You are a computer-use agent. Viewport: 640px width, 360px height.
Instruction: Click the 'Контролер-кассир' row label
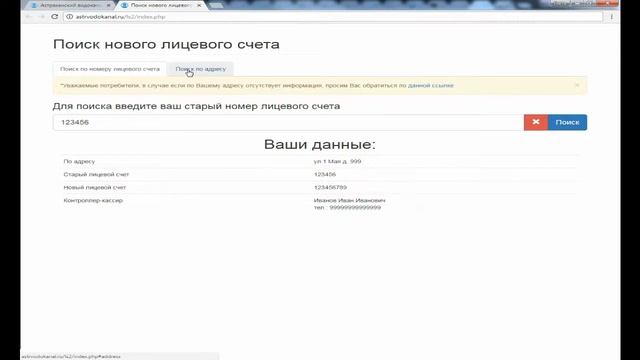point(93,200)
